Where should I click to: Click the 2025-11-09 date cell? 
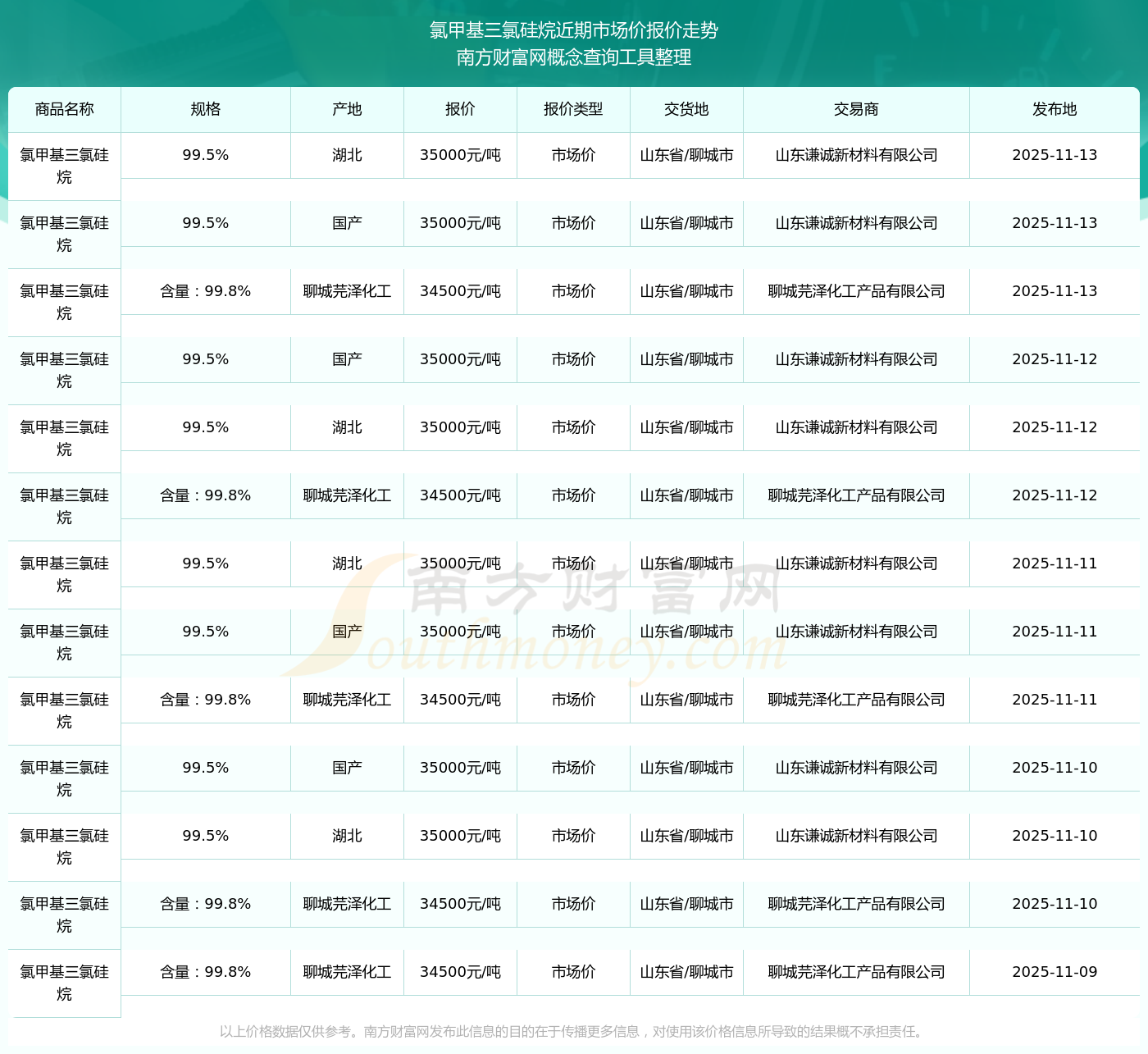1055,972
